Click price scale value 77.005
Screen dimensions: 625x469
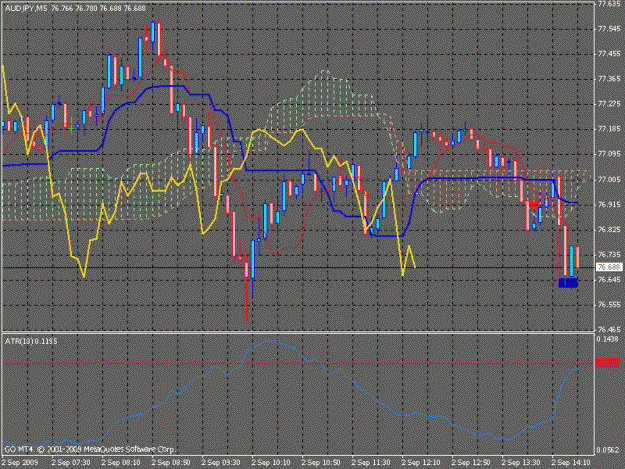[x=609, y=180]
